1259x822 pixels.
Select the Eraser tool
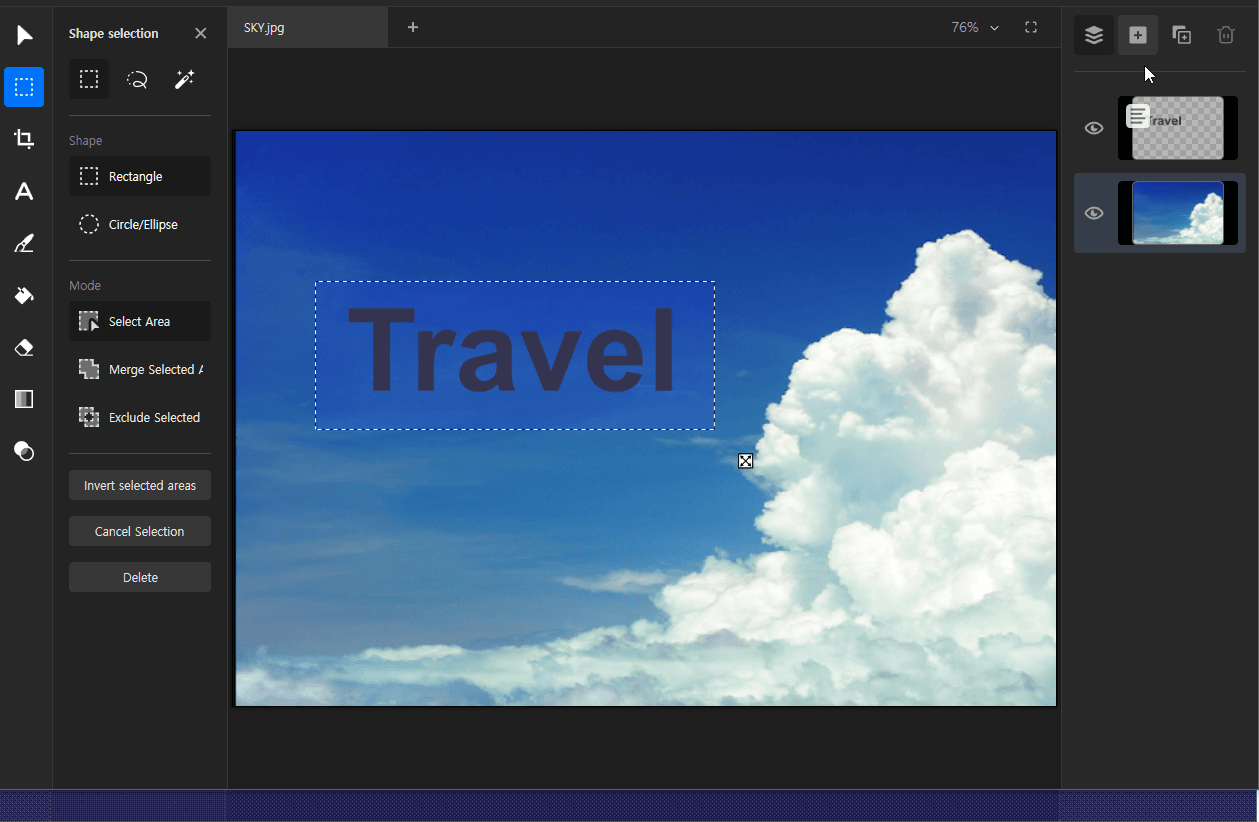tap(24, 347)
